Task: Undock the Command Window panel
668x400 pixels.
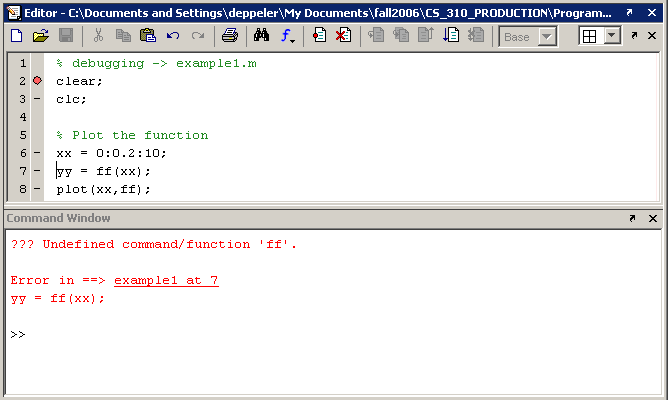Action: tap(632, 218)
